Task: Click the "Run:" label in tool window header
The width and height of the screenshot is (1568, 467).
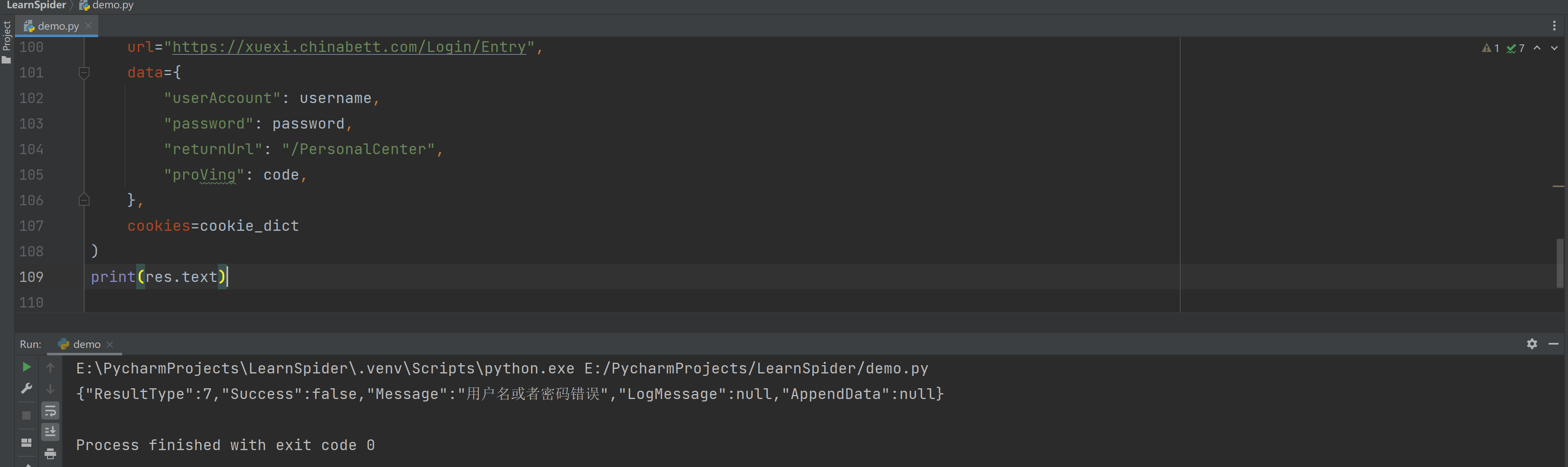Action: [x=31, y=344]
